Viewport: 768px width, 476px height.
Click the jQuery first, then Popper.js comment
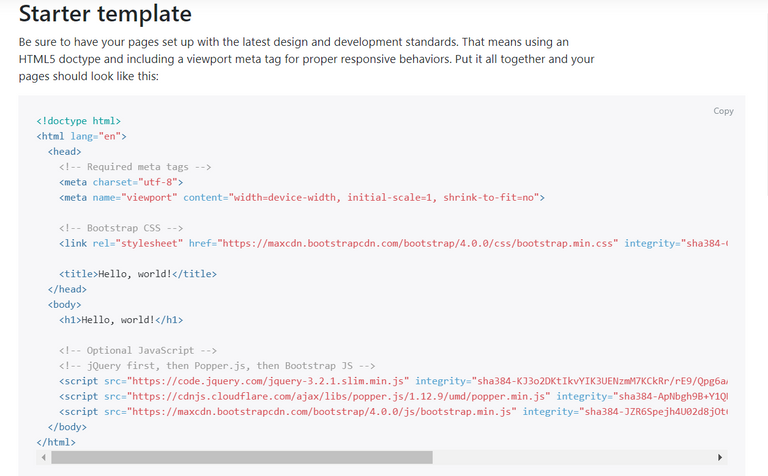coord(217,366)
